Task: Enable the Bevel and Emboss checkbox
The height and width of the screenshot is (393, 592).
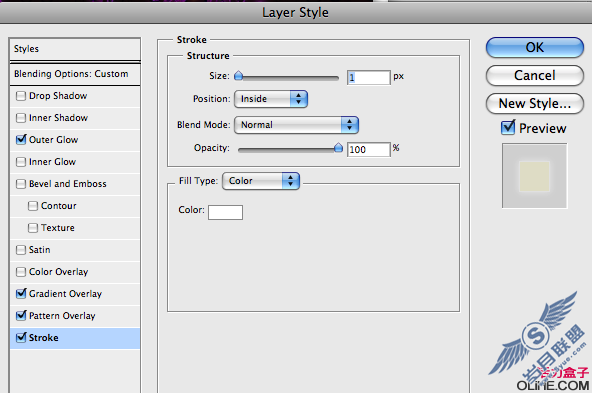Action: (21, 184)
